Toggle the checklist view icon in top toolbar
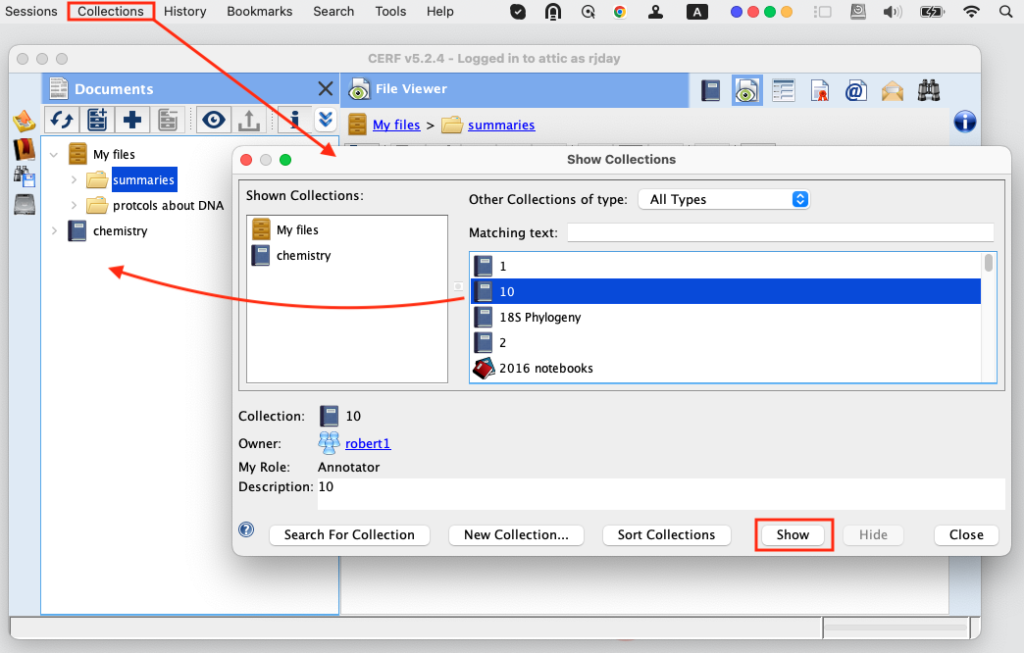The width and height of the screenshot is (1024, 653). (x=782, y=91)
